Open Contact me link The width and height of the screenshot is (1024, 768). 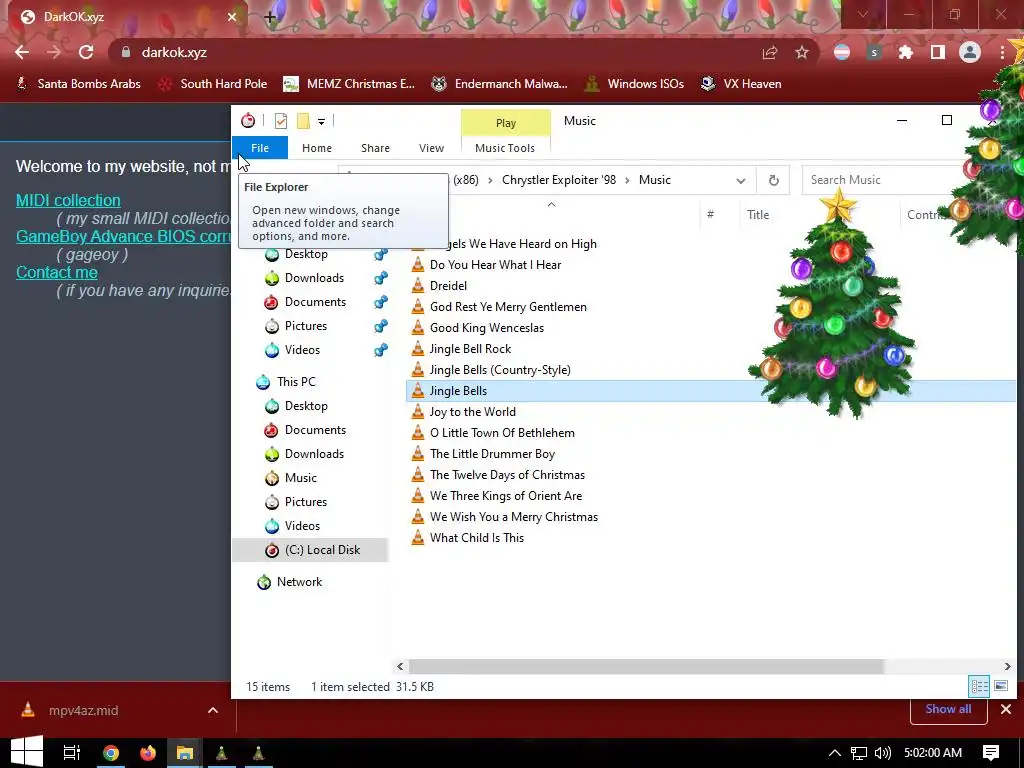pos(57,272)
